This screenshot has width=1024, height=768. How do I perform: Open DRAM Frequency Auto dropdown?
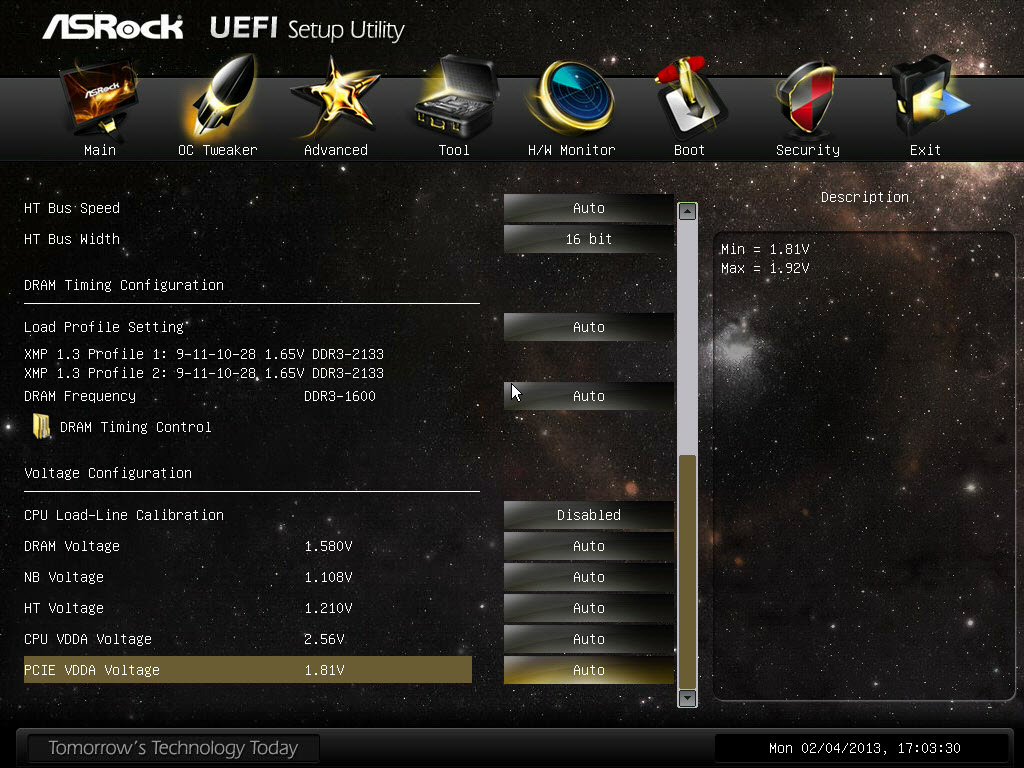[588, 396]
